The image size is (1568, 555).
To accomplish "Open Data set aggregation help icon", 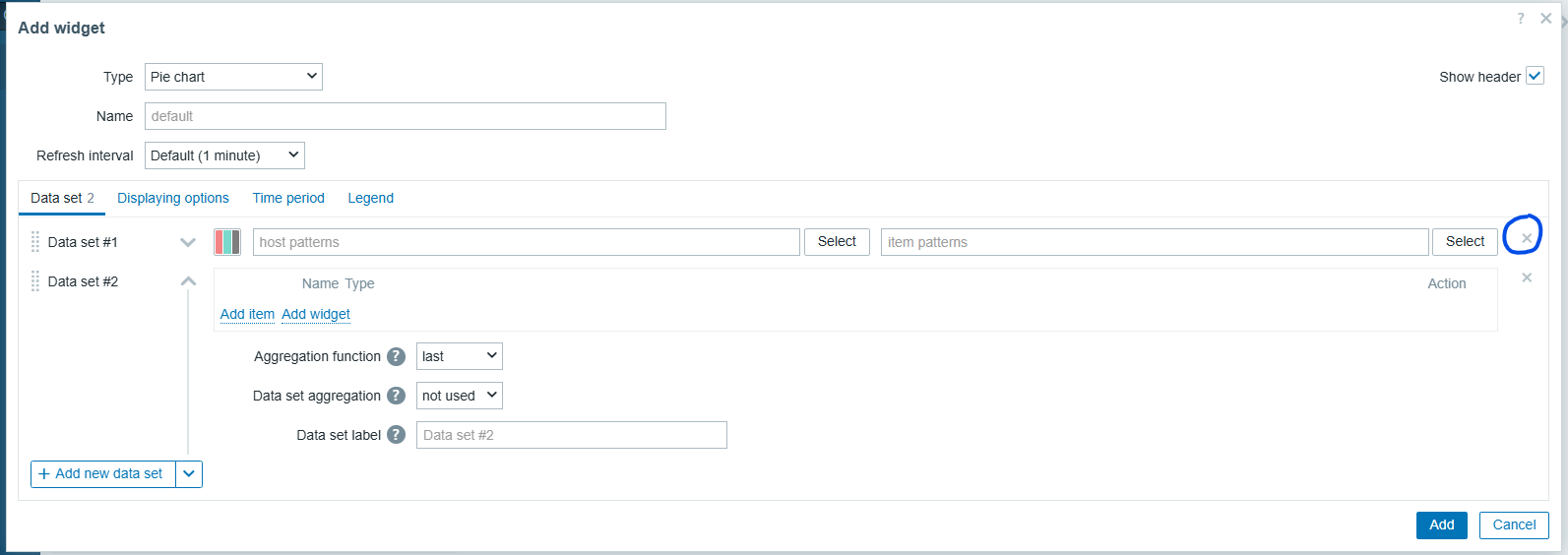I will coord(396,396).
